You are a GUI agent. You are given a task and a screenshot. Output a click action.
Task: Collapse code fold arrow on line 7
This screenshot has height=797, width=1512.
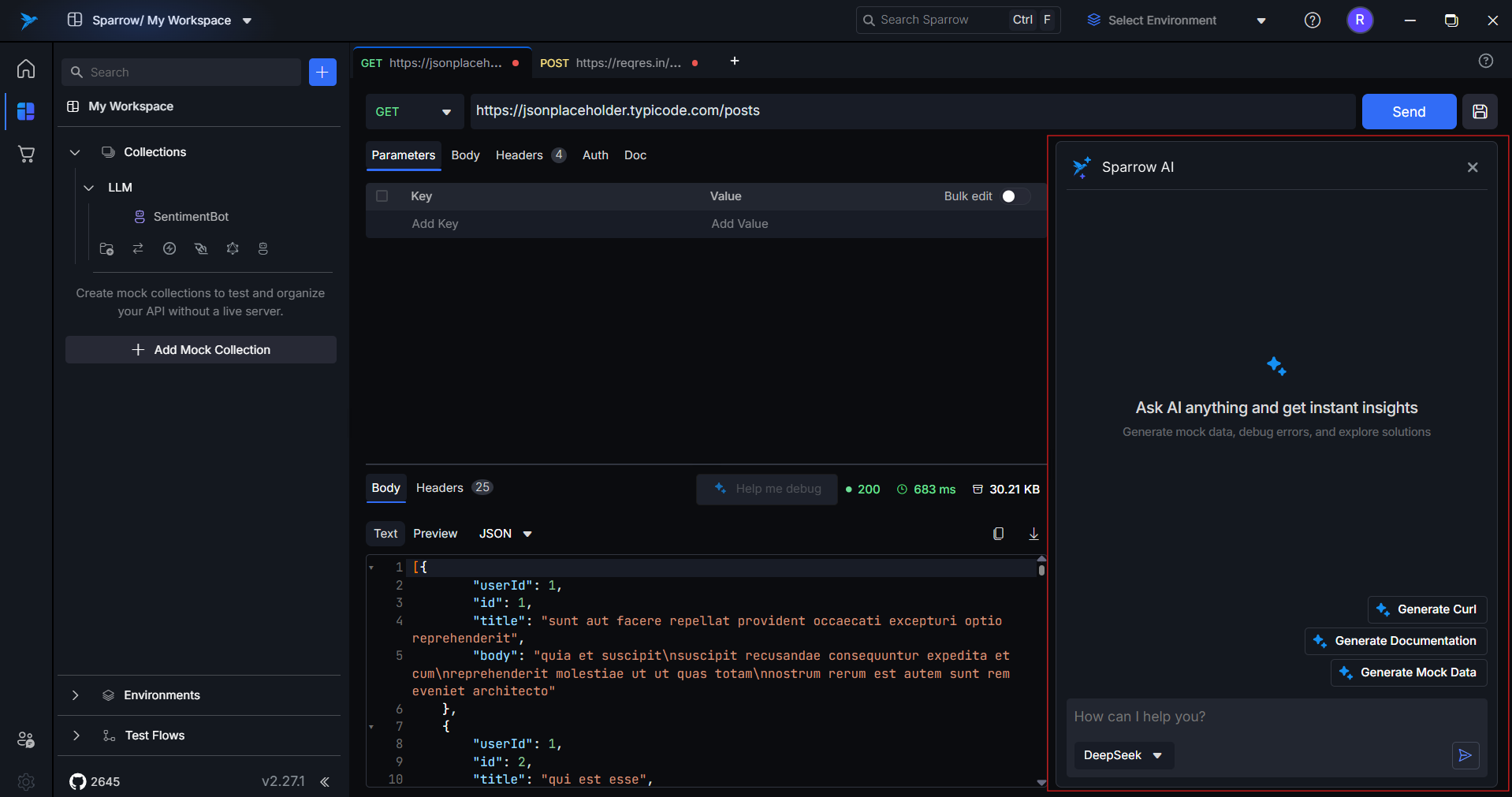371,727
